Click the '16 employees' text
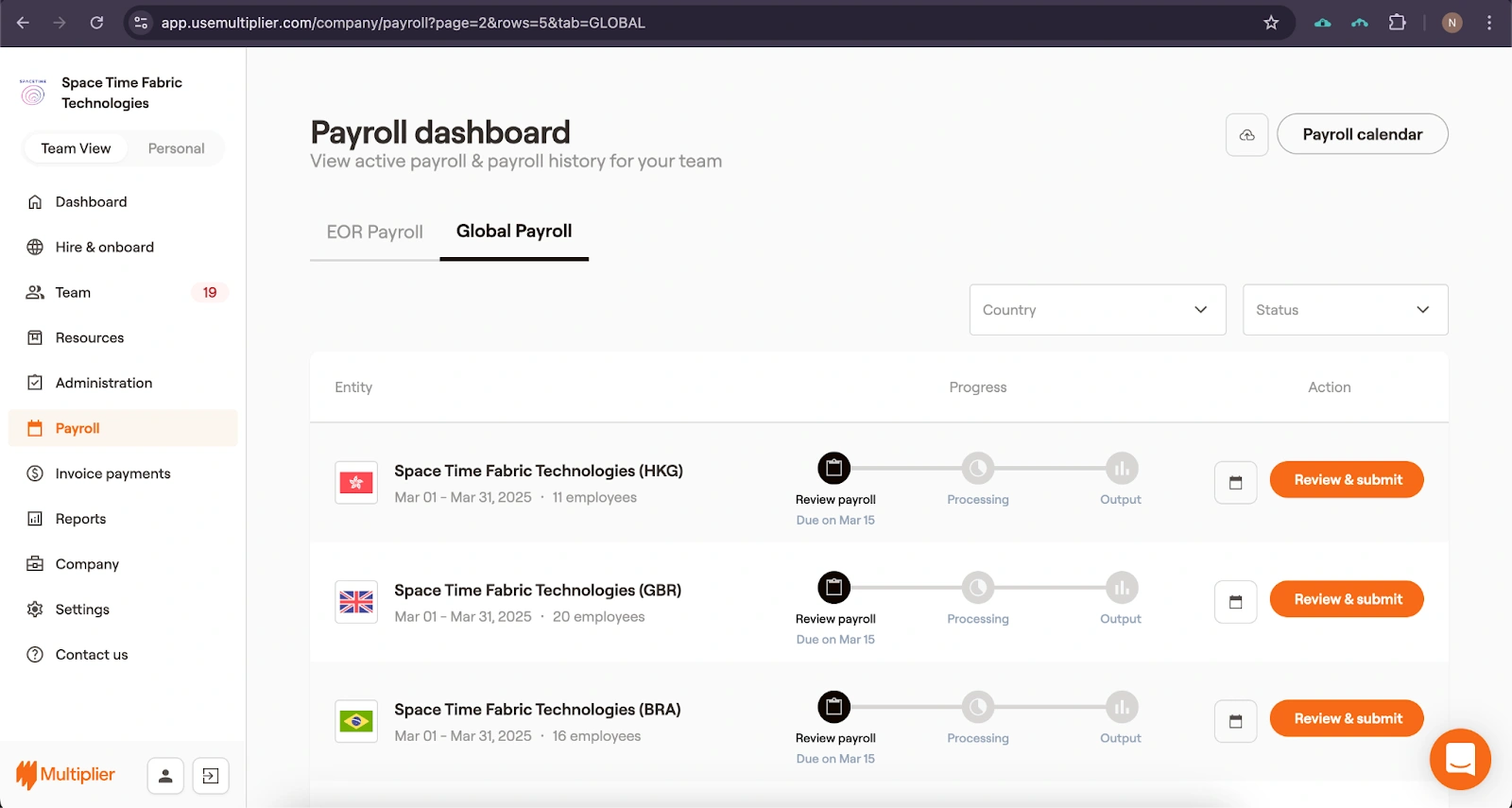Screen dimensions: 1512x808 [596, 736]
